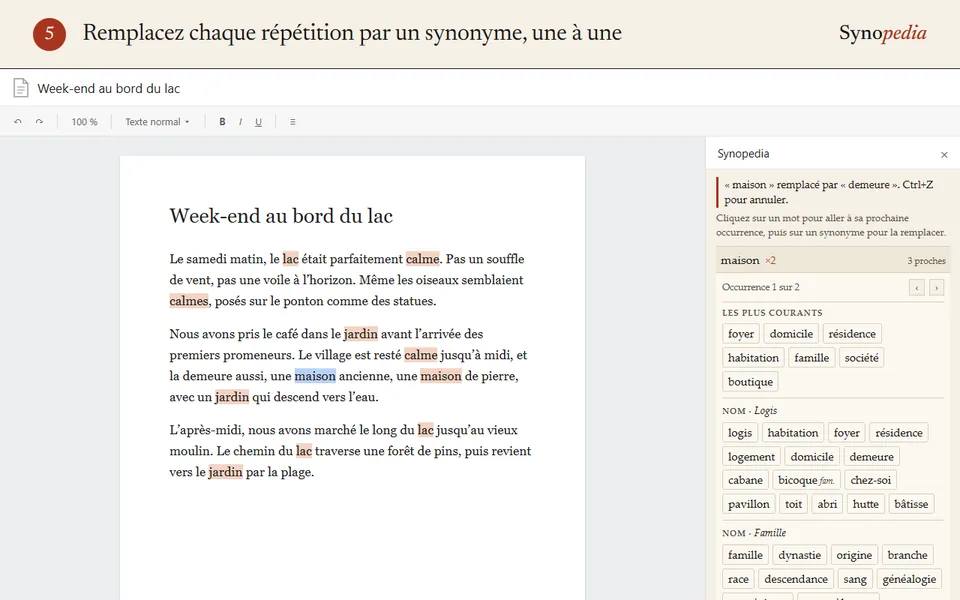This screenshot has height=600, width=960.
Task: Click the '3 proches' label
Action: point(926,261)
